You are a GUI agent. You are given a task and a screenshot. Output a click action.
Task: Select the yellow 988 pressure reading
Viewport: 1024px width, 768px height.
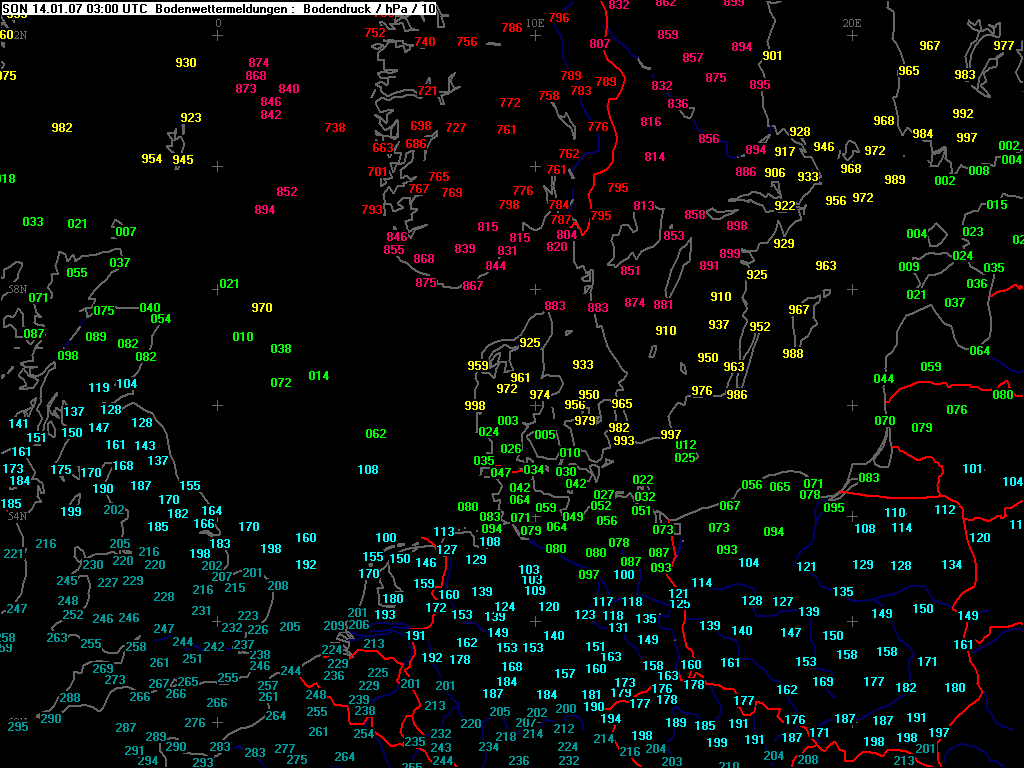793,354
